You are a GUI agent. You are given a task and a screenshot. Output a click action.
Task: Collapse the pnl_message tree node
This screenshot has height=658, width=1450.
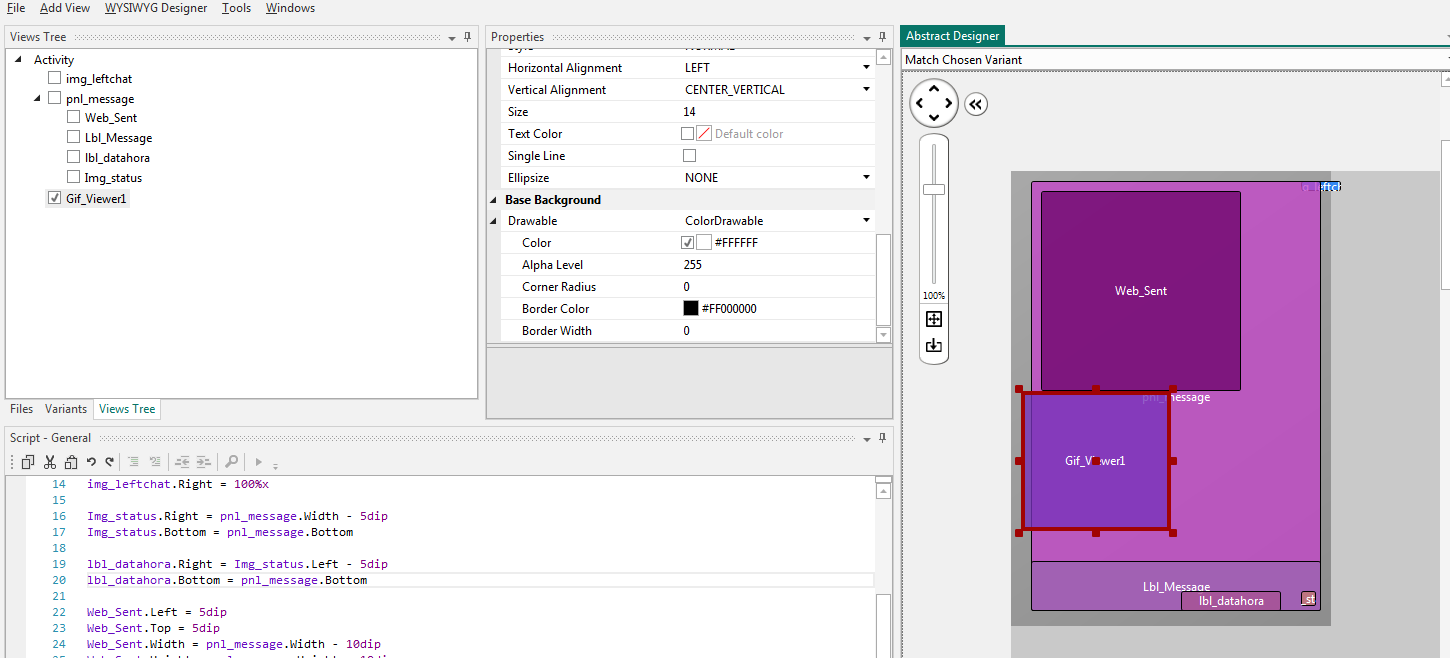pos(38,99)
